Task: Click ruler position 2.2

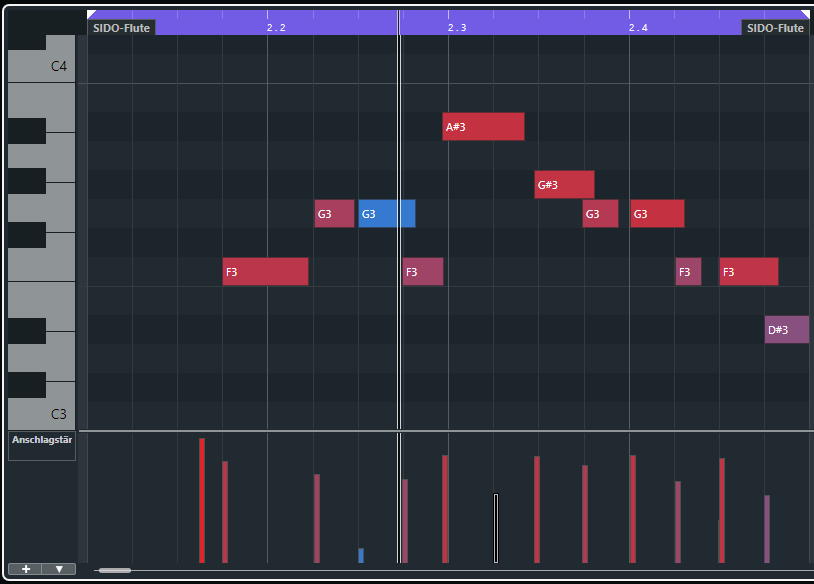Action: tap(276, 28)
